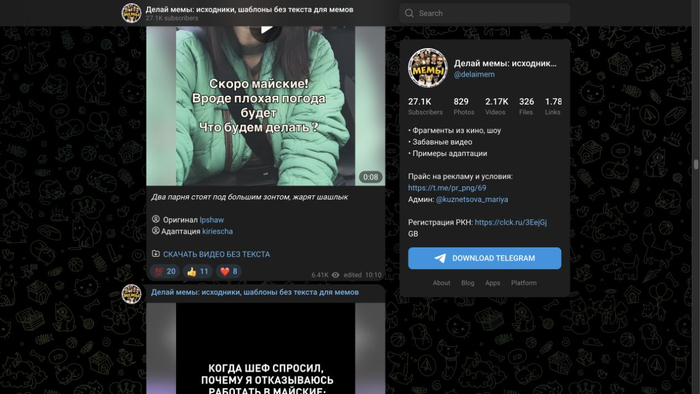Select the 1.78 Links counter
This screenshot has width=700, height=394.
point(553,106)
